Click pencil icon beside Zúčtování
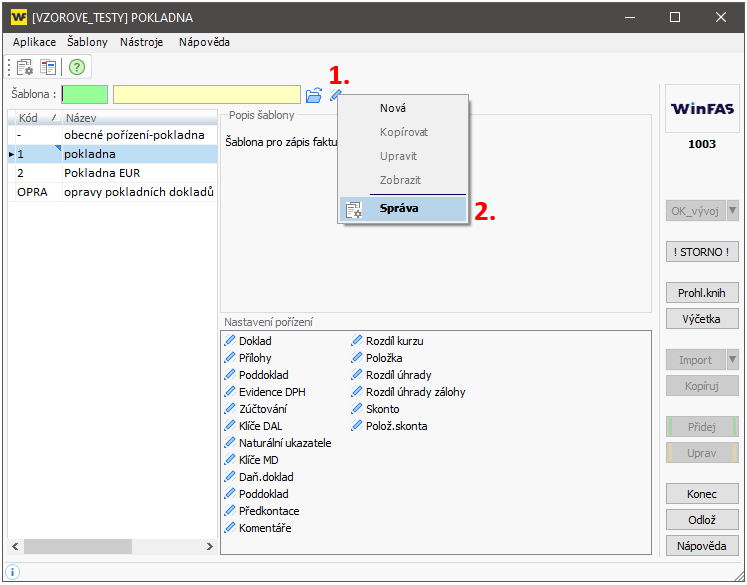 230,409
